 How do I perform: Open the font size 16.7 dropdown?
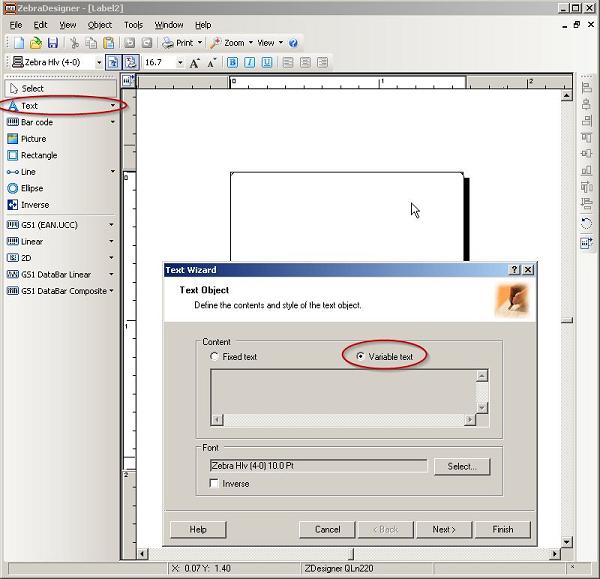[180, 62]
